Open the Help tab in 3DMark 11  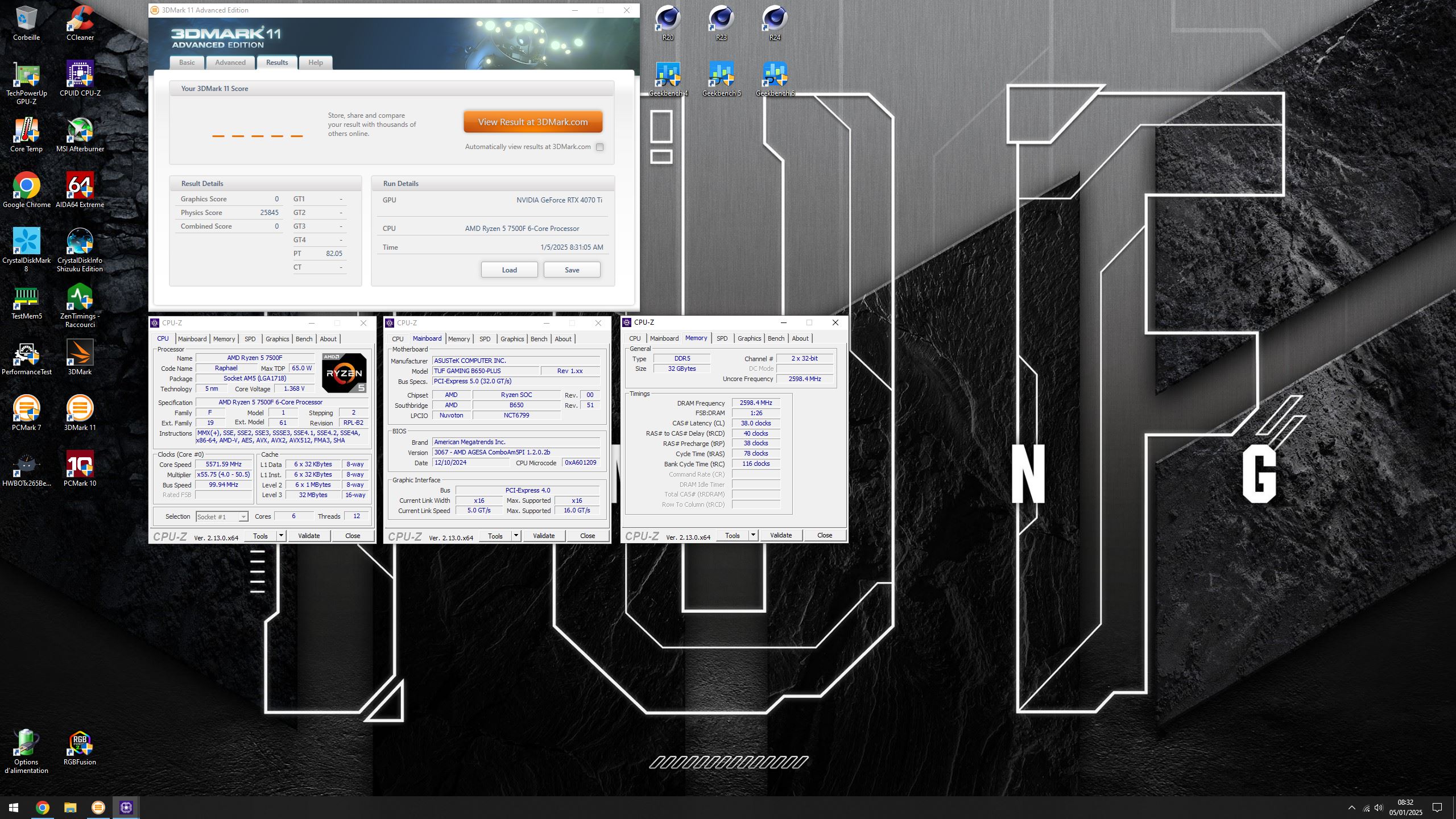tap(316, 63)
